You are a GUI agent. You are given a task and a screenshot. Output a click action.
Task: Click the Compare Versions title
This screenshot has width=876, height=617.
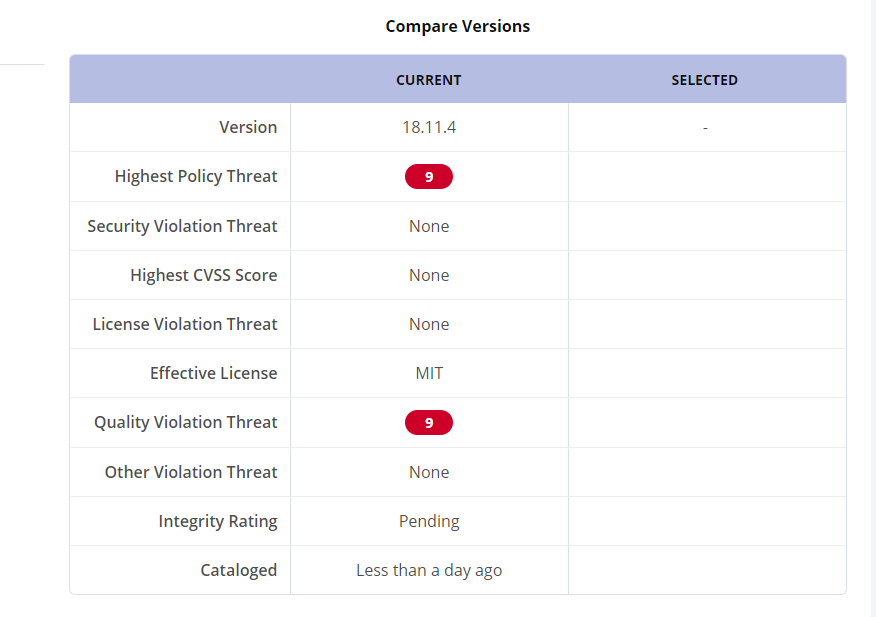457,26
